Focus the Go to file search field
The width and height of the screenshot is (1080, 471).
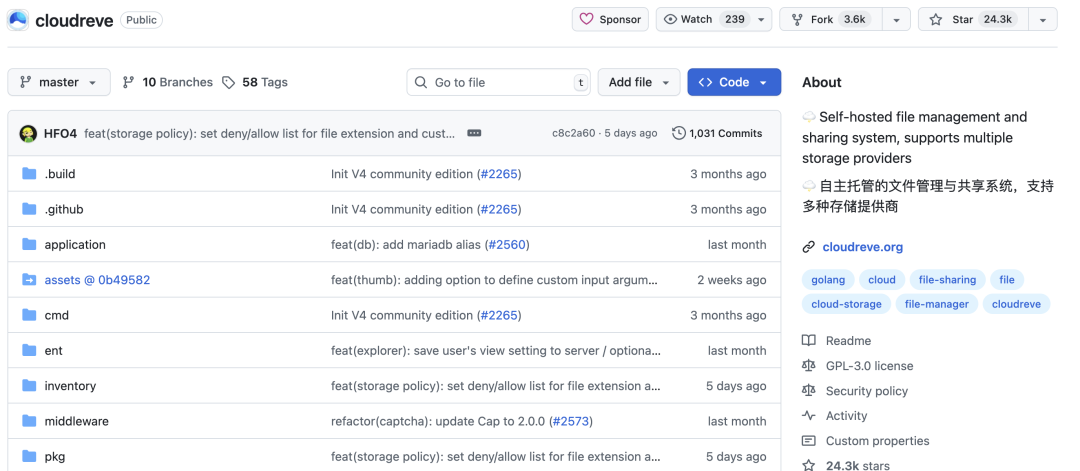498,82
